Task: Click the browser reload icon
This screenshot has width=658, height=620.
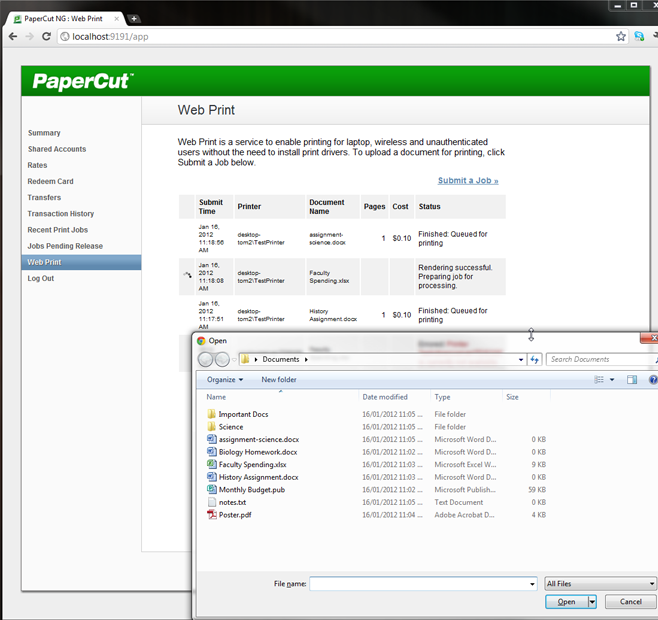Action: [46, 36]
